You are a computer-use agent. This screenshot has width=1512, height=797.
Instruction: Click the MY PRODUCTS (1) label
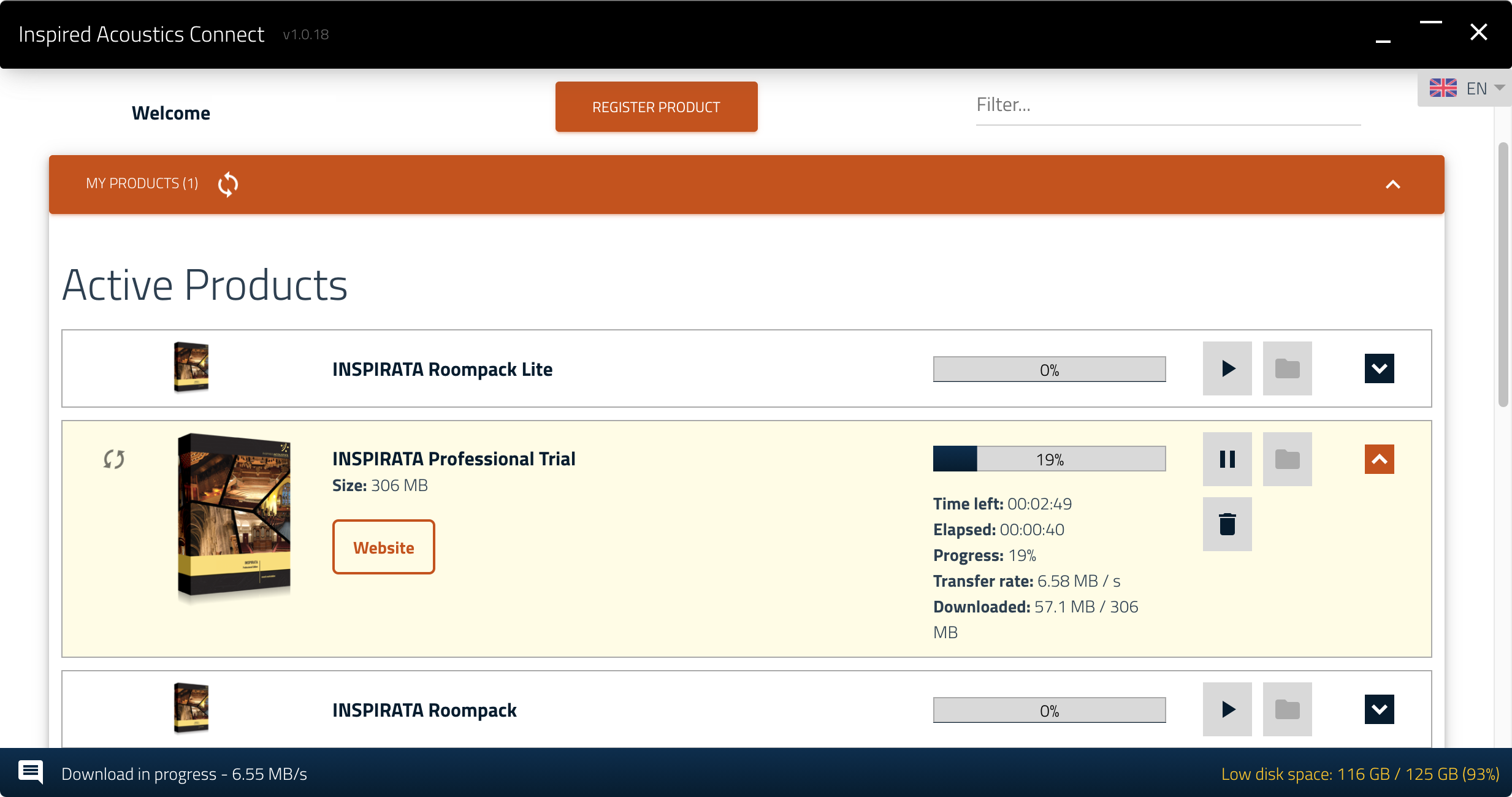142,183
